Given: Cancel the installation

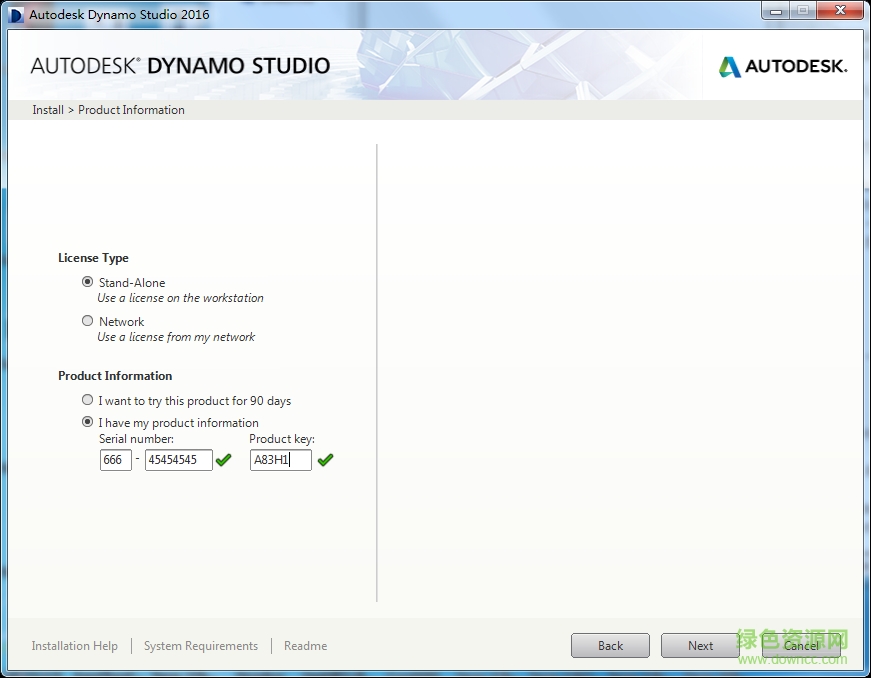Looking at the screenshot, I should [802, 645].
